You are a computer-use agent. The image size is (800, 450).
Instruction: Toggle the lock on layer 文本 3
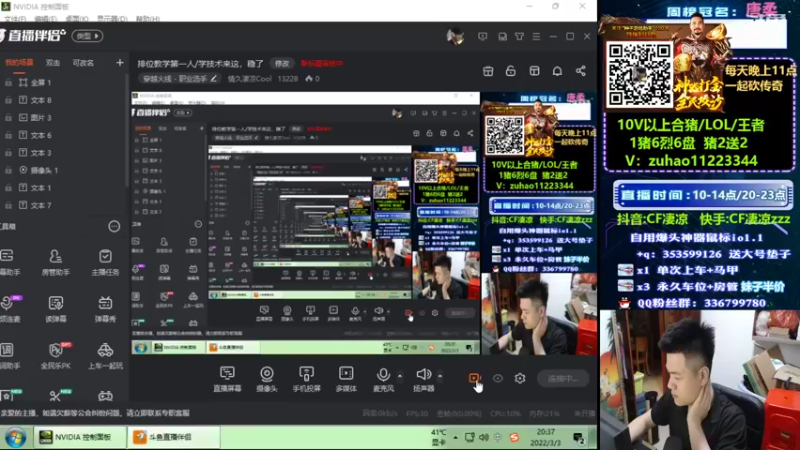pos(9,153)
